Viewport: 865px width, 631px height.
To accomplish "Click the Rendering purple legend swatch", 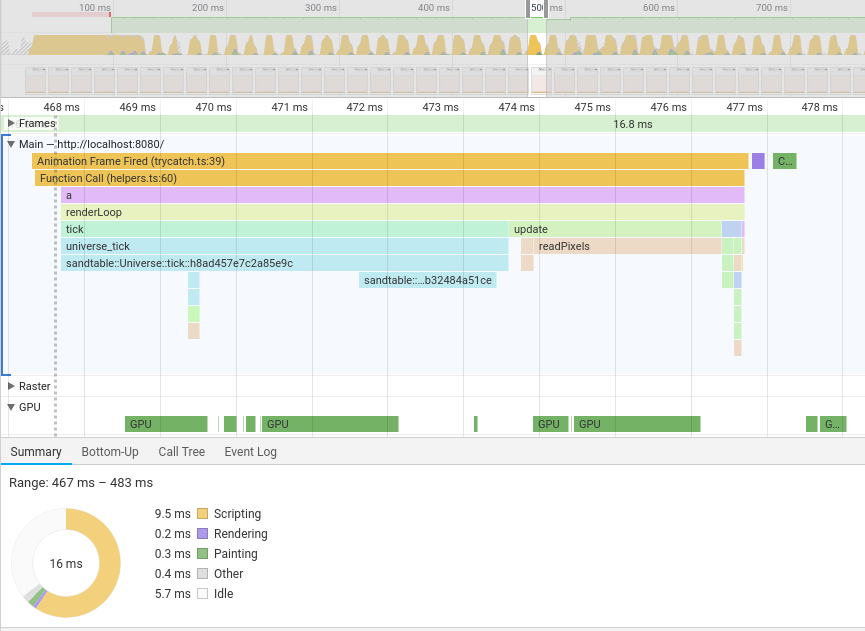I will [x=202, y=533].
